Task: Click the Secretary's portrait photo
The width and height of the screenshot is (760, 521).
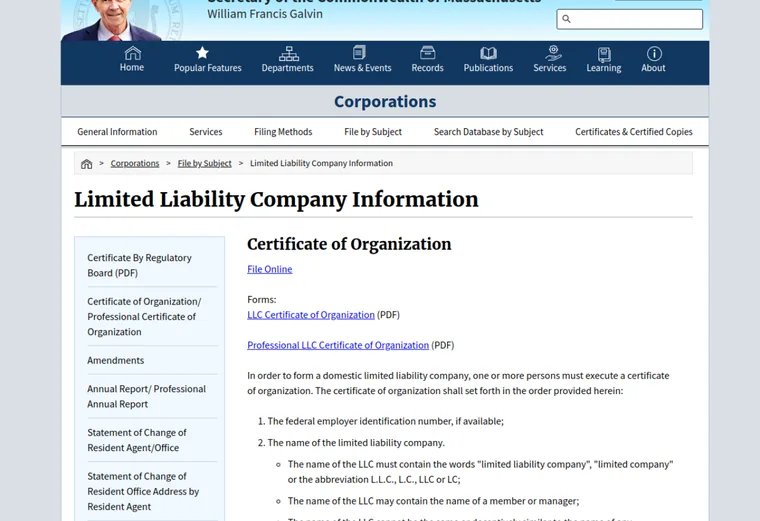Action: click(x=114, y=20)
